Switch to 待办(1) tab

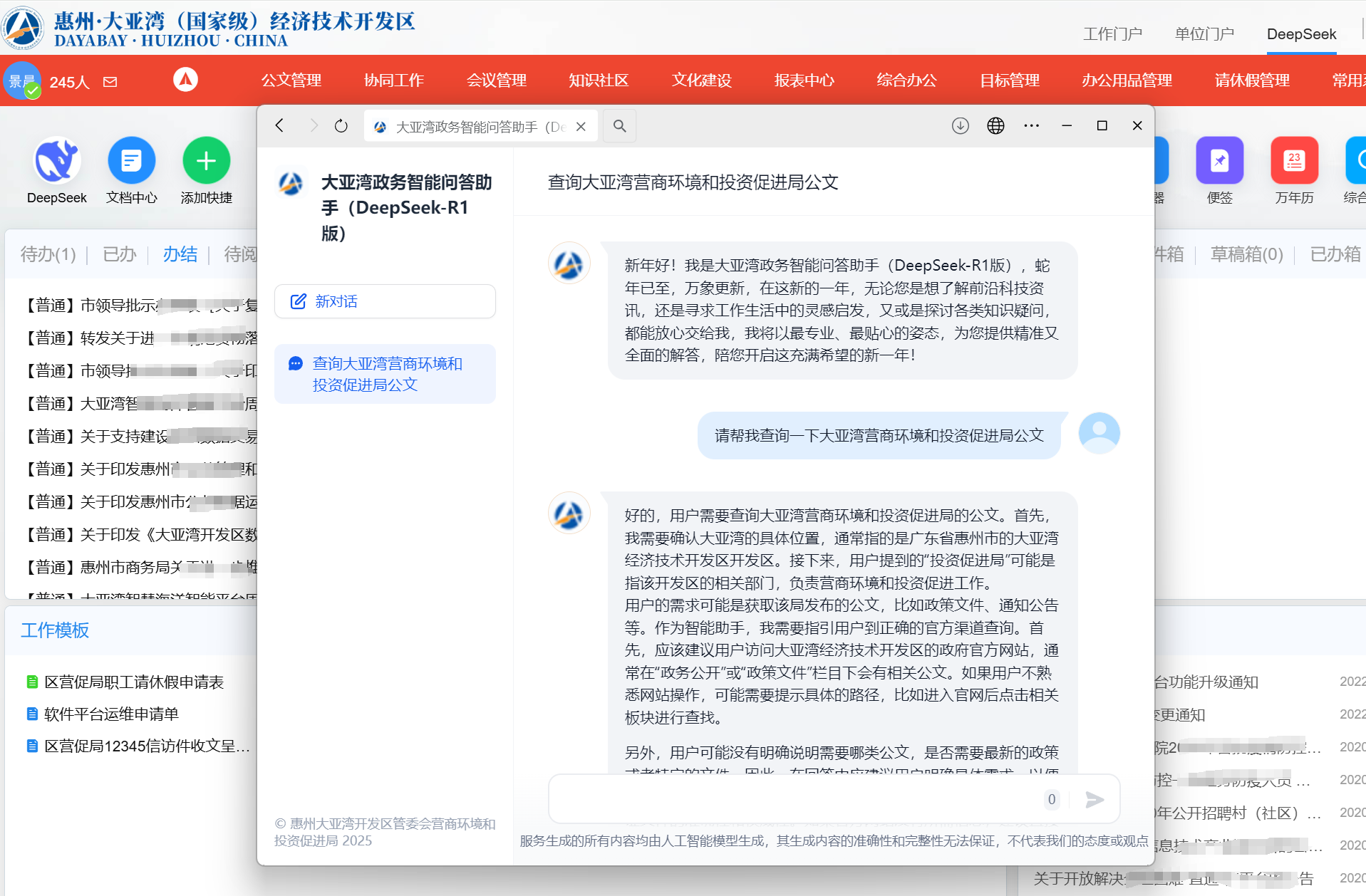point(48,254)
